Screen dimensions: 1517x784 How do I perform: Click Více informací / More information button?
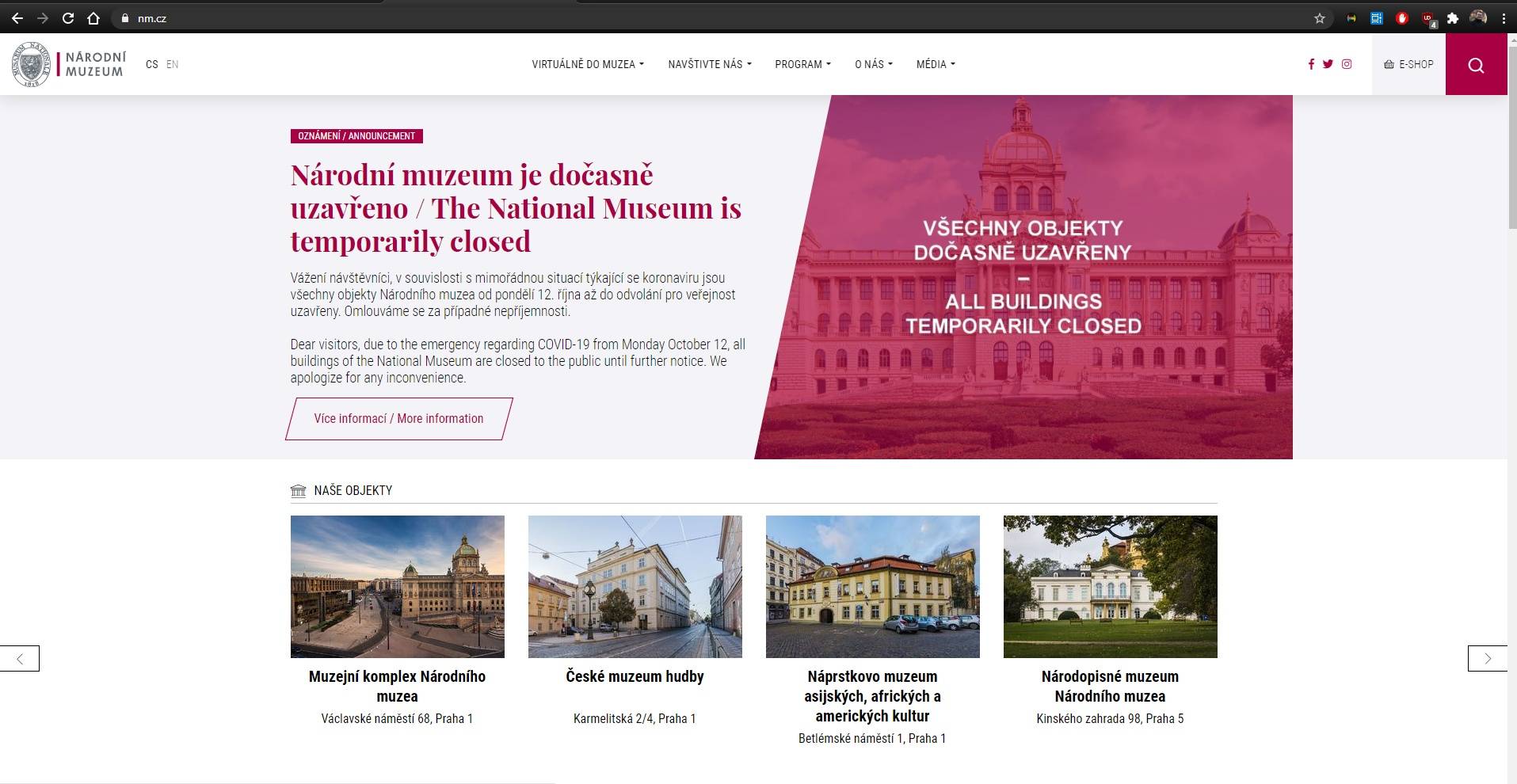coord(398,418)
